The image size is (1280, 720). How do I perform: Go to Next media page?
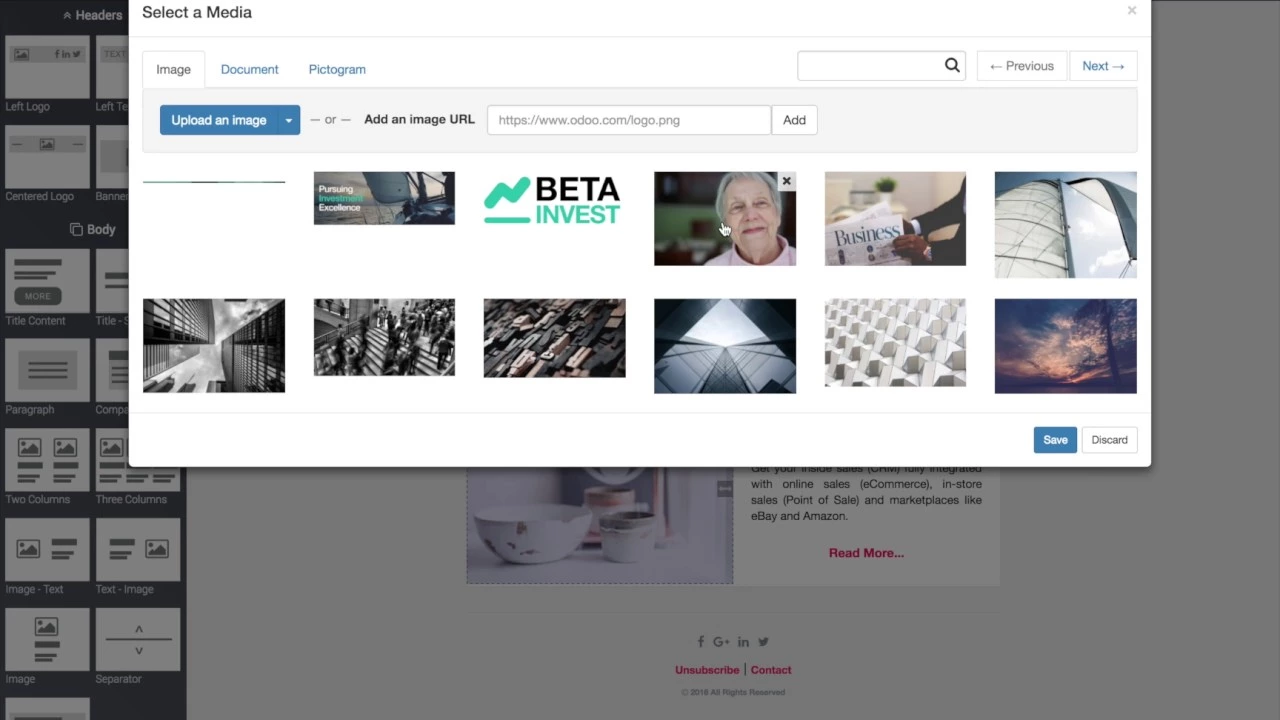[1103, 66]
